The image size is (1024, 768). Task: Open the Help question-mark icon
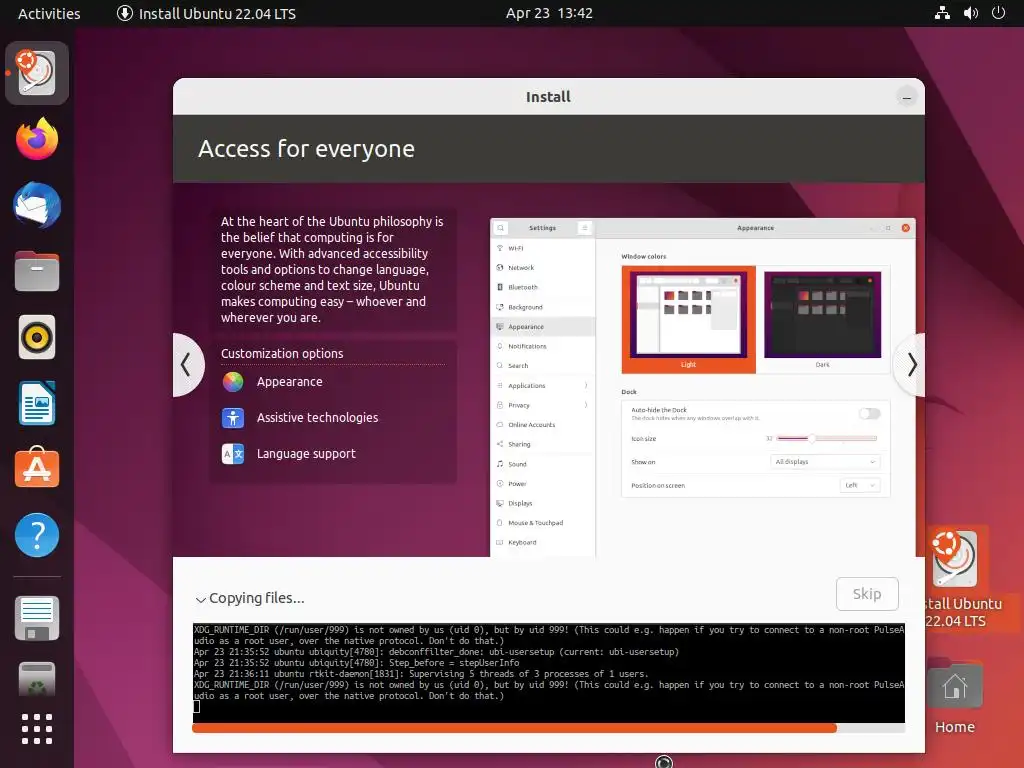[37, 535]
